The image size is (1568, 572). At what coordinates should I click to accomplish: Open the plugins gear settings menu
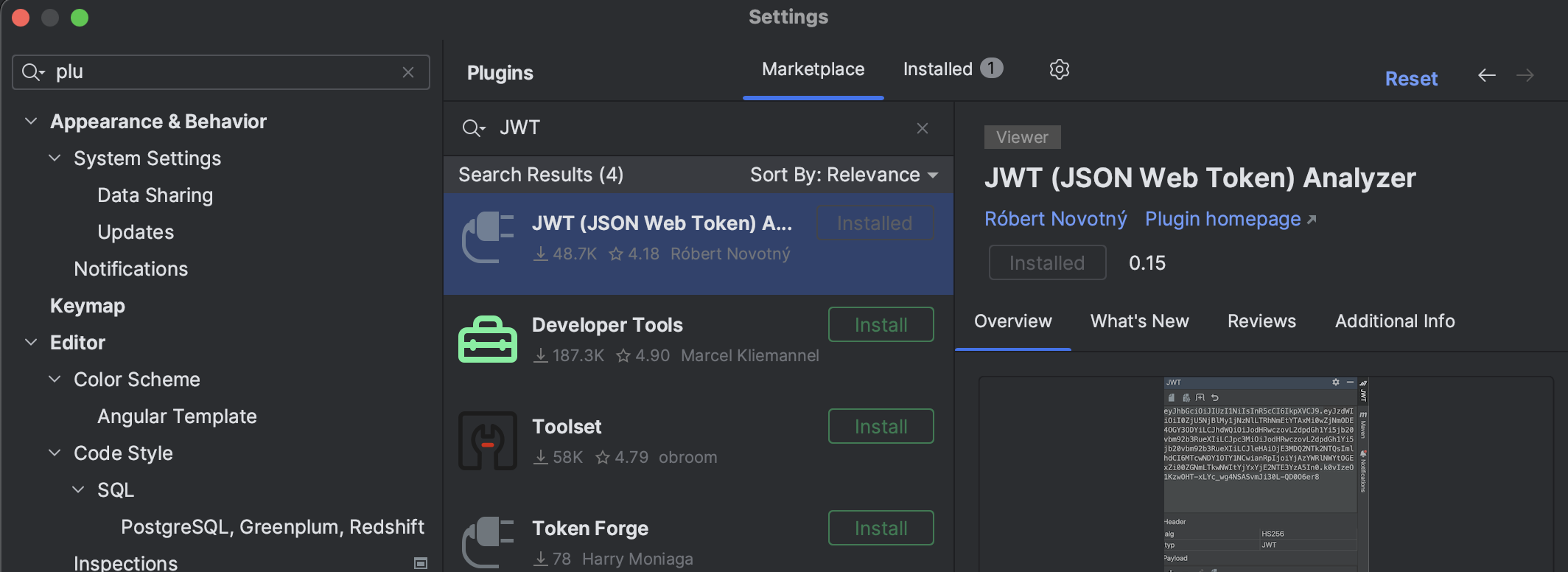click(x=1059, y=69)
